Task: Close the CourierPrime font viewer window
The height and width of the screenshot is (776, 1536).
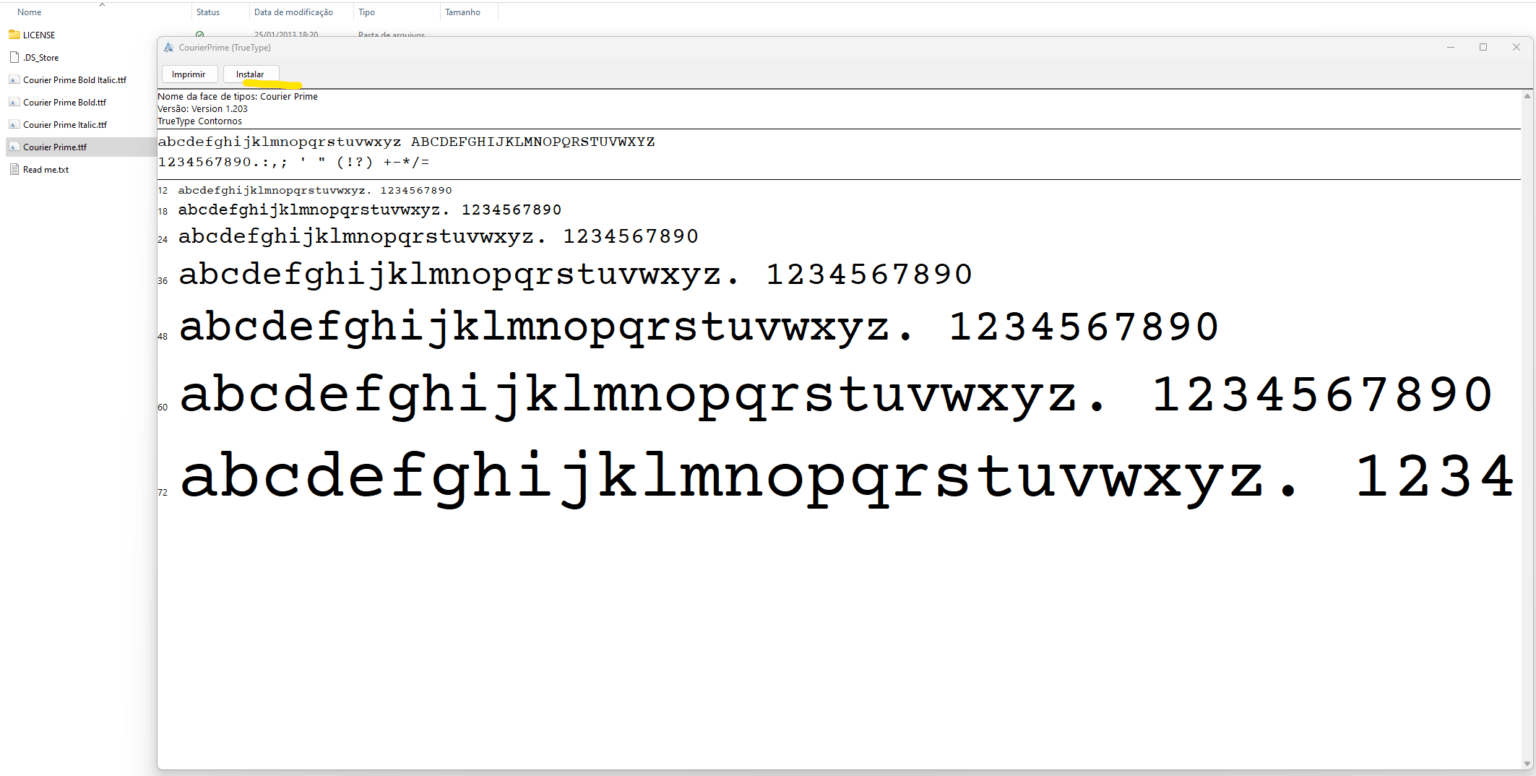Action: [x=1516, y=47]
